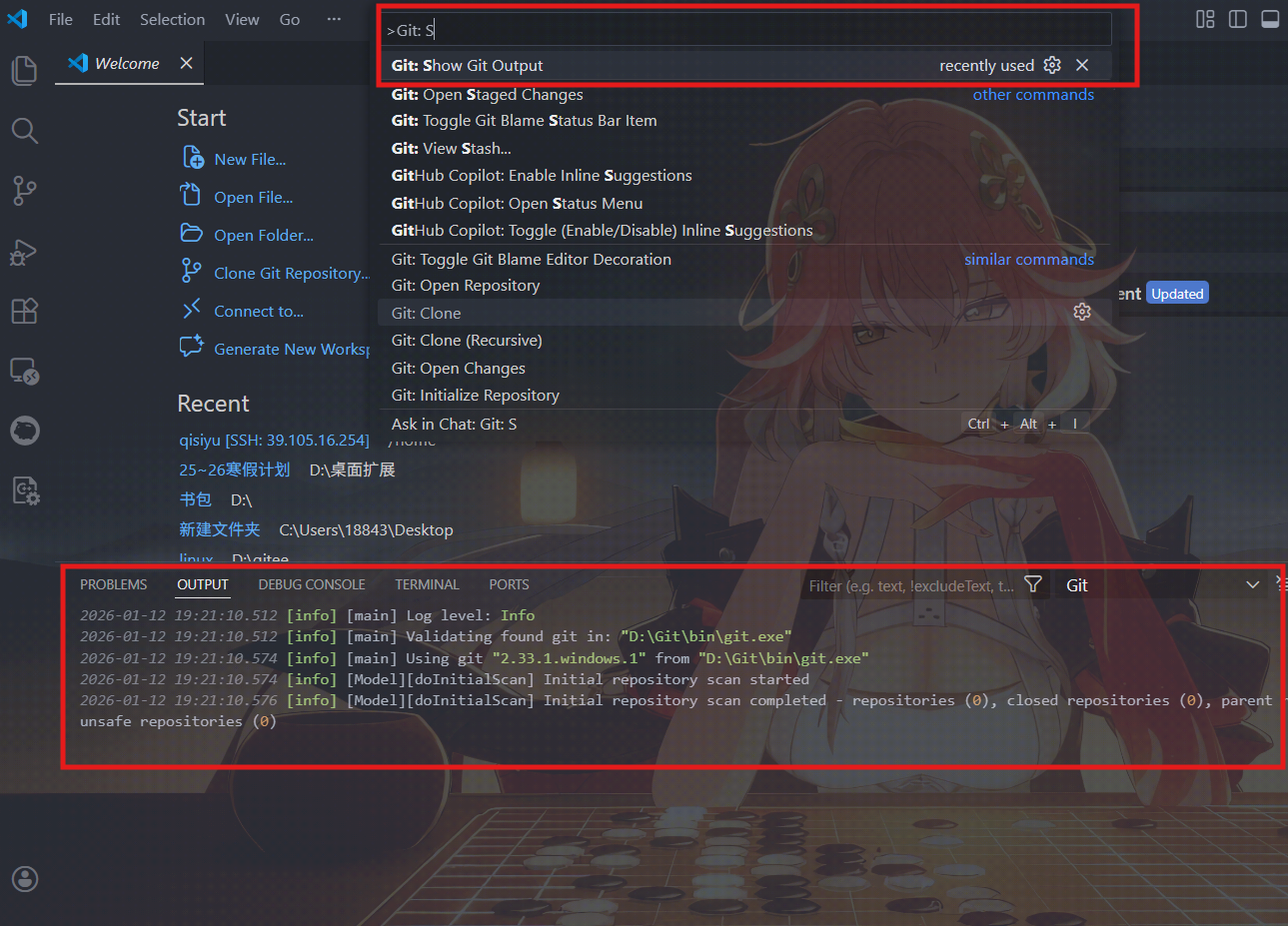Select the Welcome editor tab
Image resolution: width=1288 pixels, height=926 pixels.
click(x=127, y=63)
